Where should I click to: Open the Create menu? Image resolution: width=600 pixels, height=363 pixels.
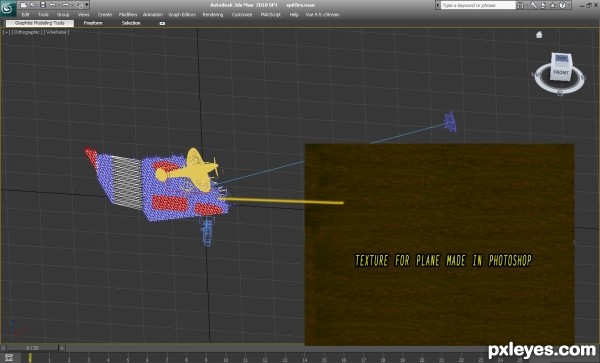coord(104,15)
